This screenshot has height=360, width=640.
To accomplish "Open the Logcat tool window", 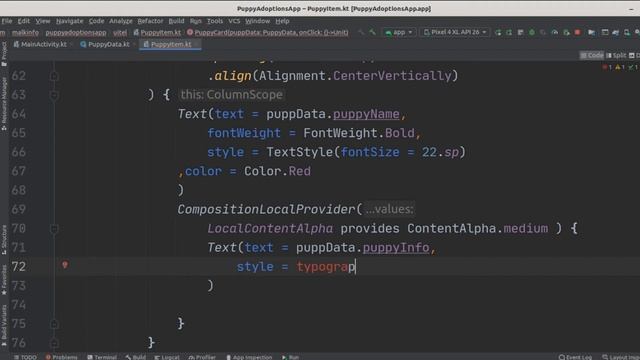I will [167, 357].
